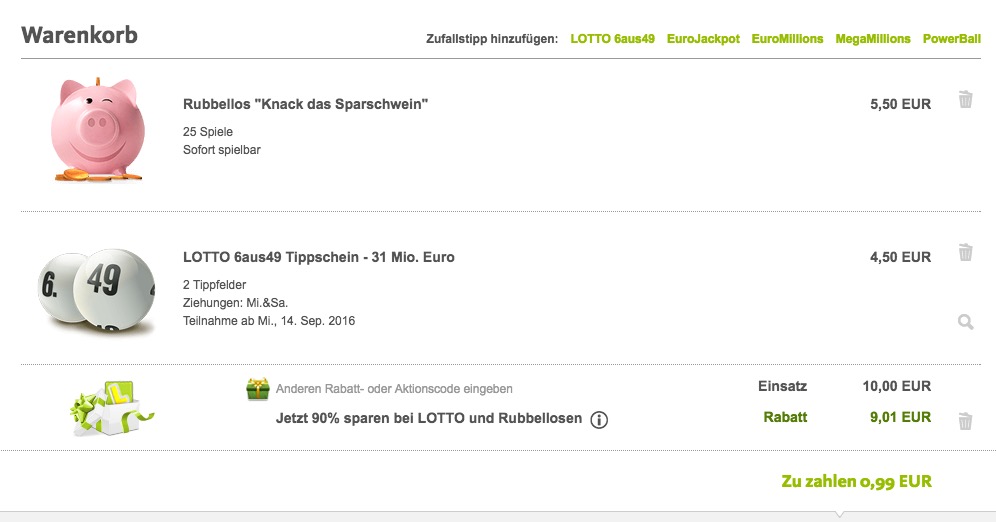Add a EuroJackpot random tip
The image size is (996, 522).
coord(704,39)
